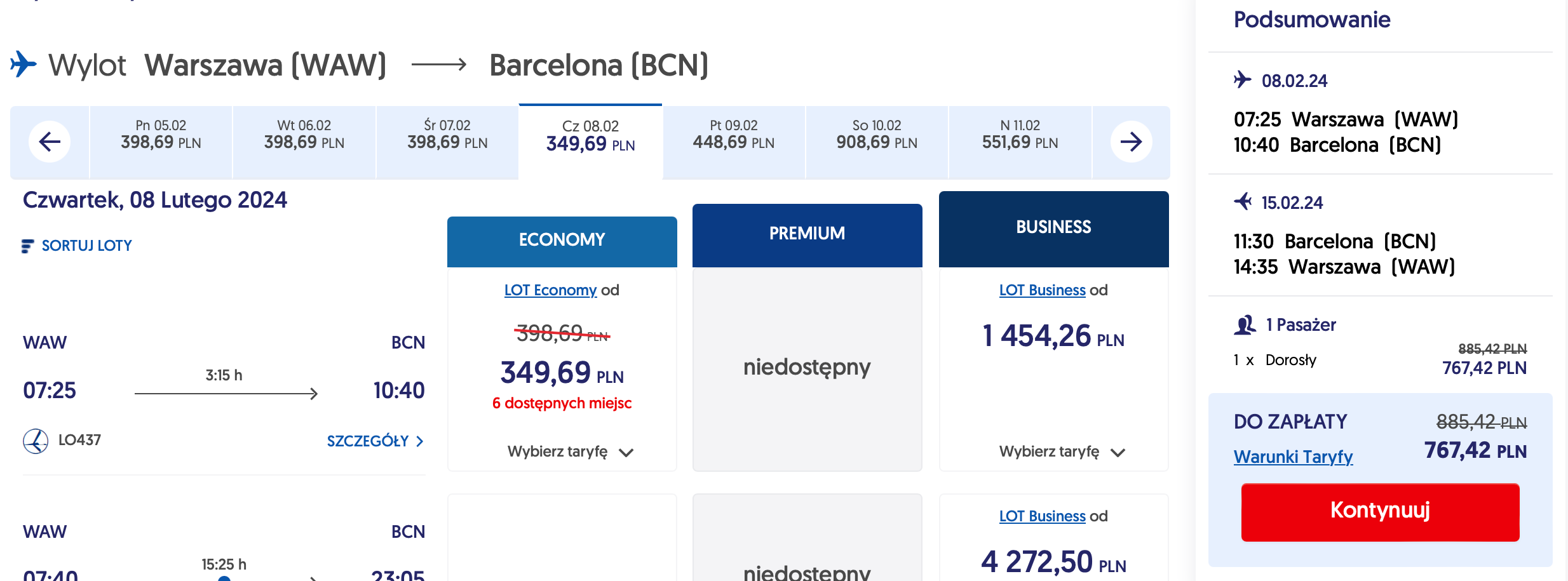
Task: Expand Economy fare options with Wybierz taryfę
Action: click(570, 451)
